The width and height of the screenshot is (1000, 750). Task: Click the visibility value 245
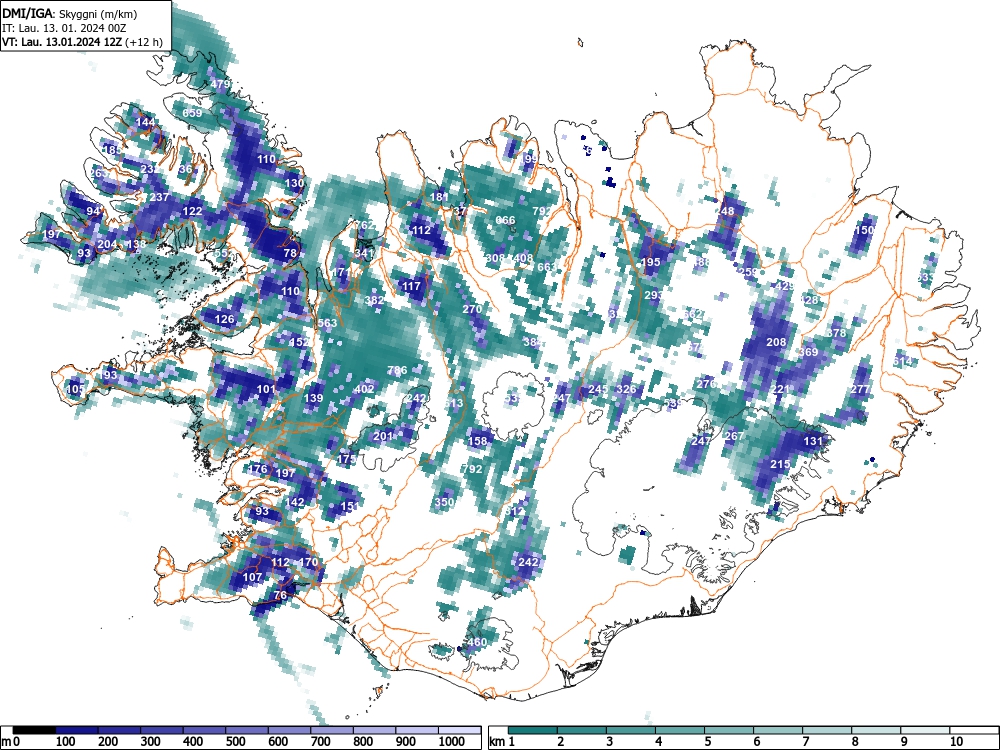tap(598, 389)
